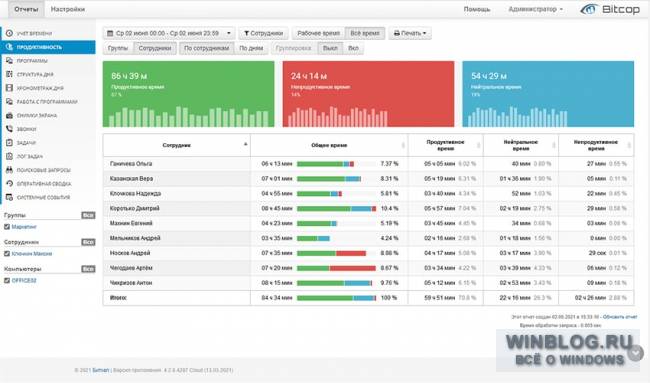The width and height of the screenshot is (650, 383).
Task: Click the Звонки phone icon
Action: [x=9, y=129]
